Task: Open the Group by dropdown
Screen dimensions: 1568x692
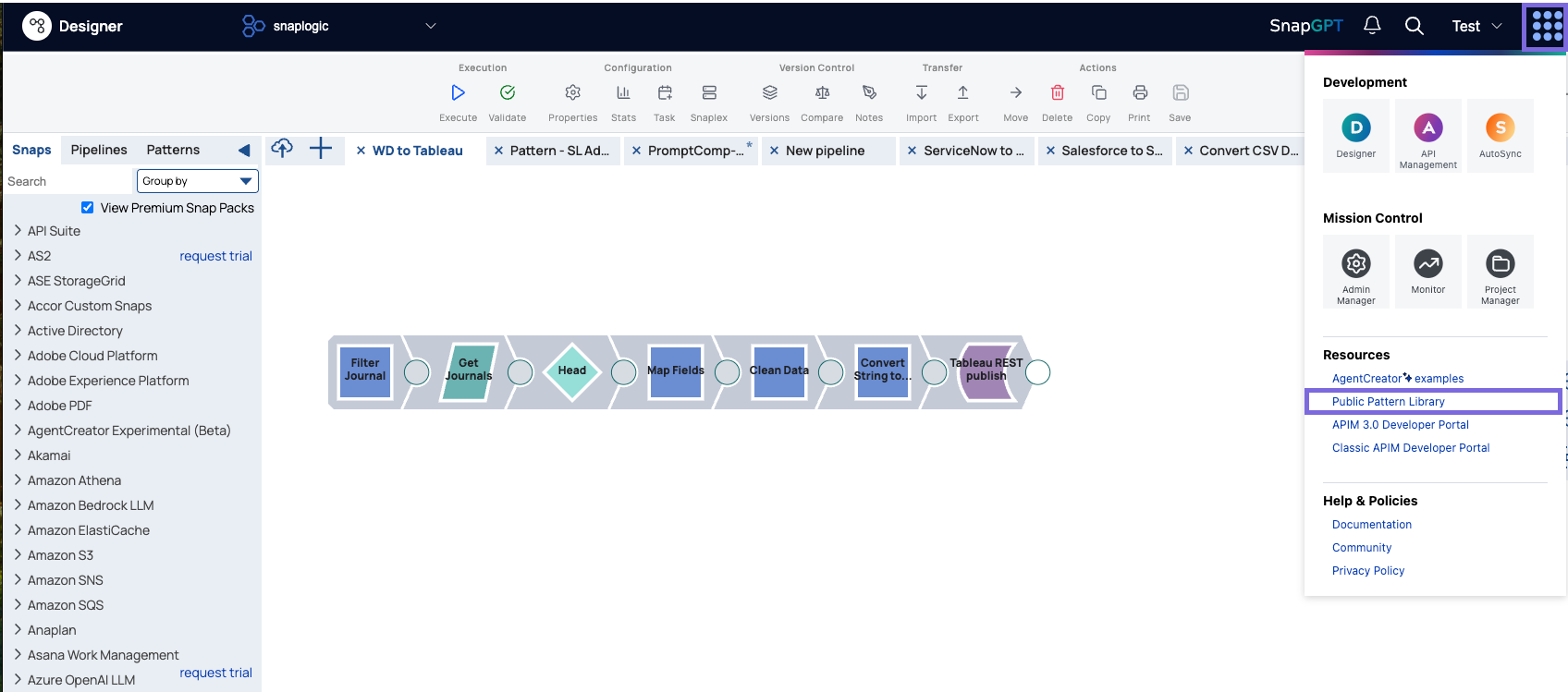Action: point(197,181)
